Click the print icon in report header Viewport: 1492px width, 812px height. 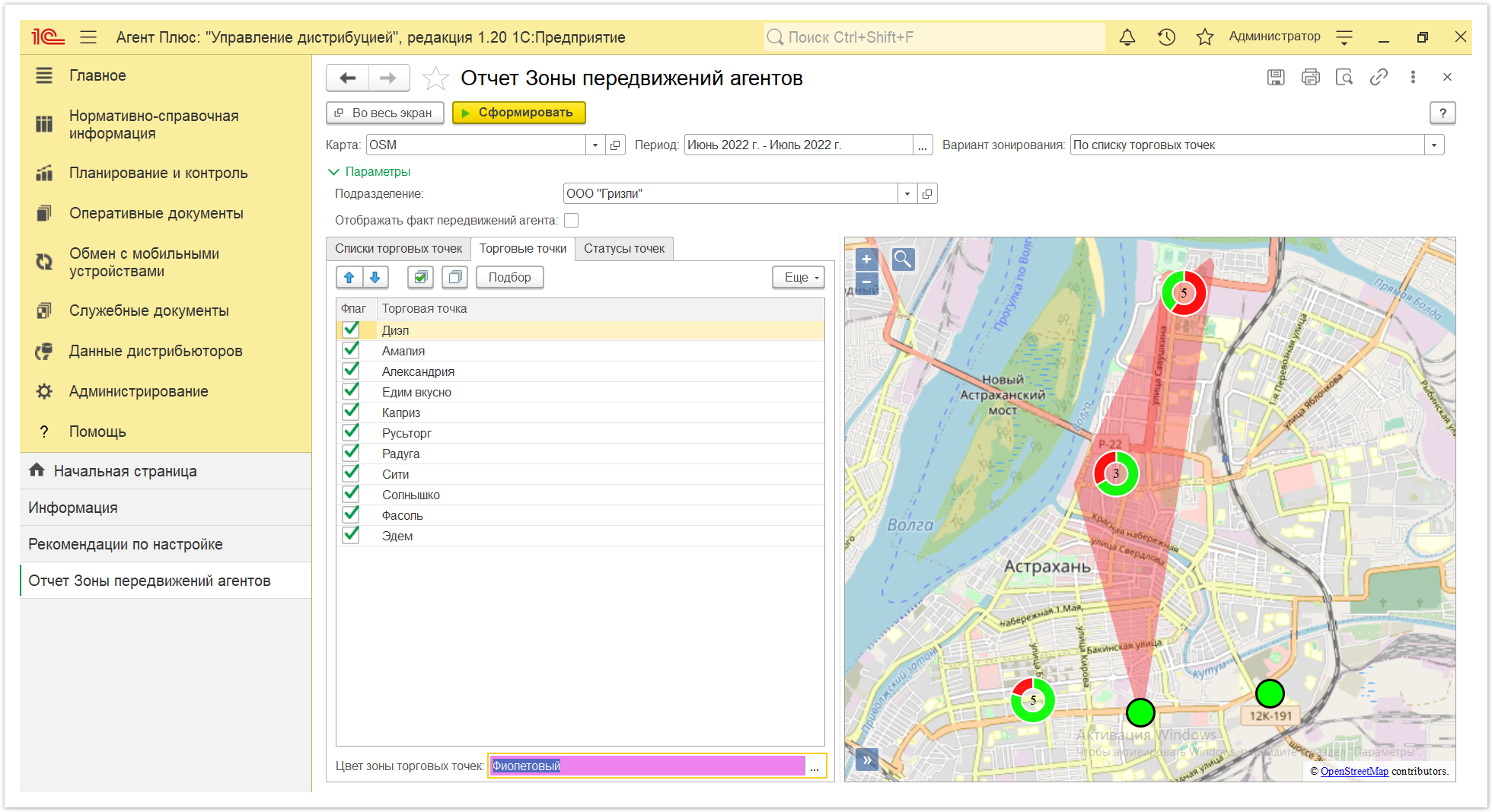tap(1310, 77)
